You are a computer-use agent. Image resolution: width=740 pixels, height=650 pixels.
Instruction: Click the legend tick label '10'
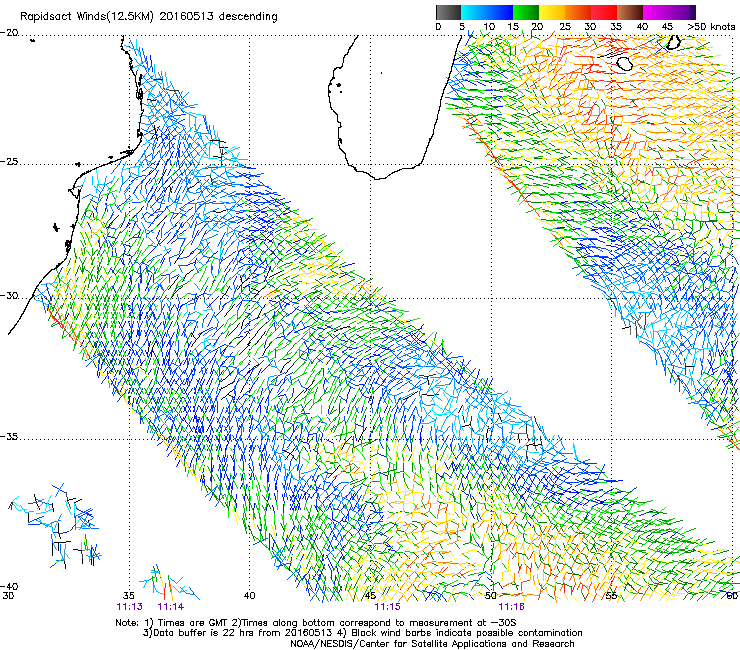coord(489,27)
